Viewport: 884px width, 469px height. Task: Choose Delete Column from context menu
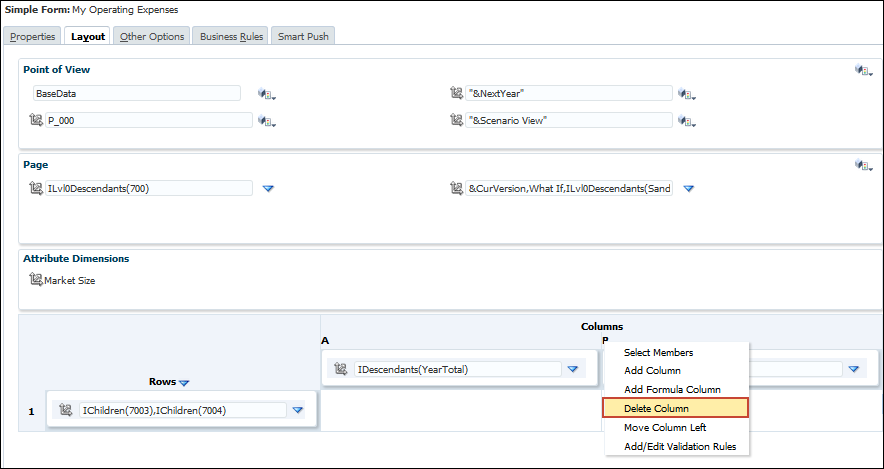pyautogui.click(x=675, y=408)
